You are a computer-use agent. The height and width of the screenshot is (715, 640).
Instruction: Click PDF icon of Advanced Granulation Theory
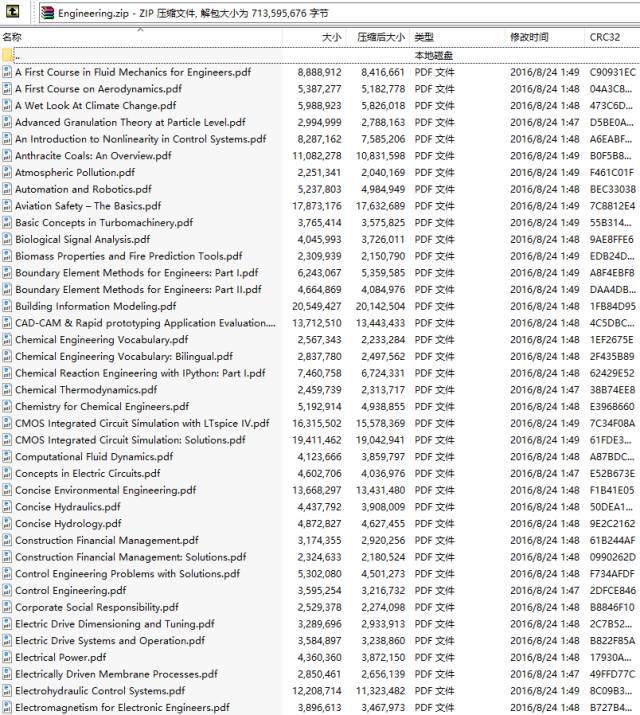pos(7,122)
